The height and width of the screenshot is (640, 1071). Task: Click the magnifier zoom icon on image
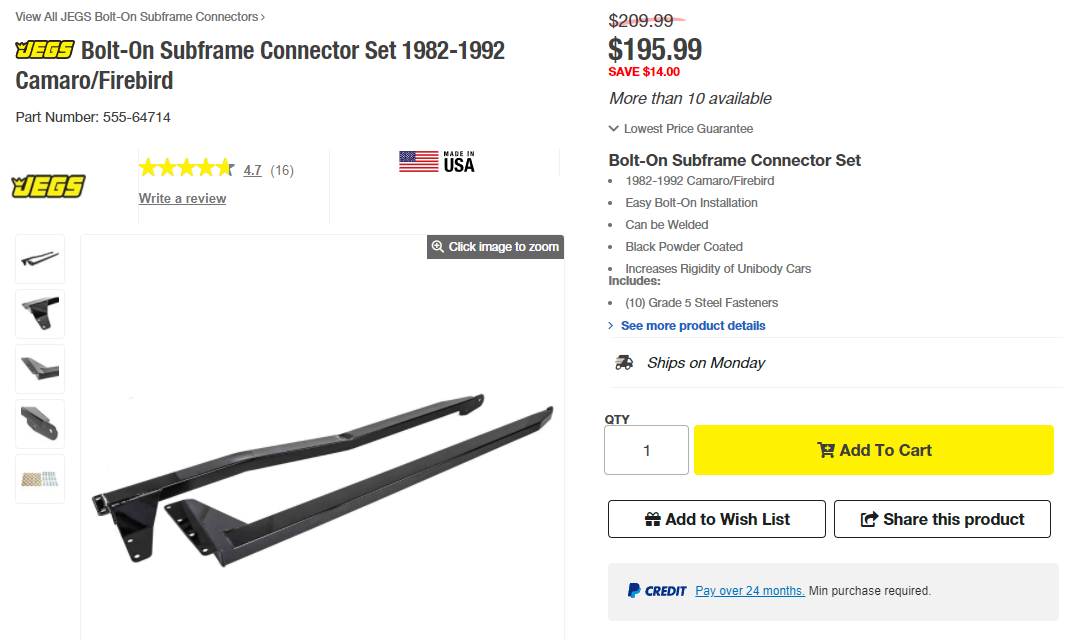pyautogui.click(x=437, y=247)
